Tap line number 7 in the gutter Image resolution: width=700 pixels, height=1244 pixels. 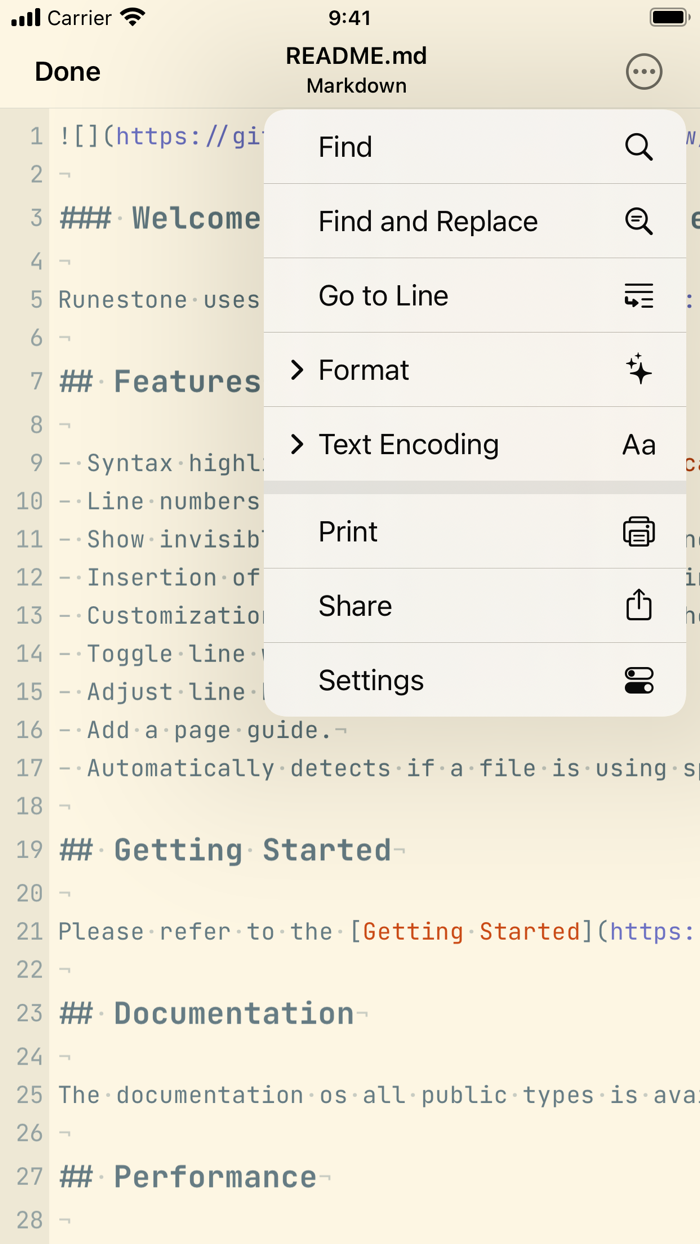pyautogui.click(x=37, y=381)
